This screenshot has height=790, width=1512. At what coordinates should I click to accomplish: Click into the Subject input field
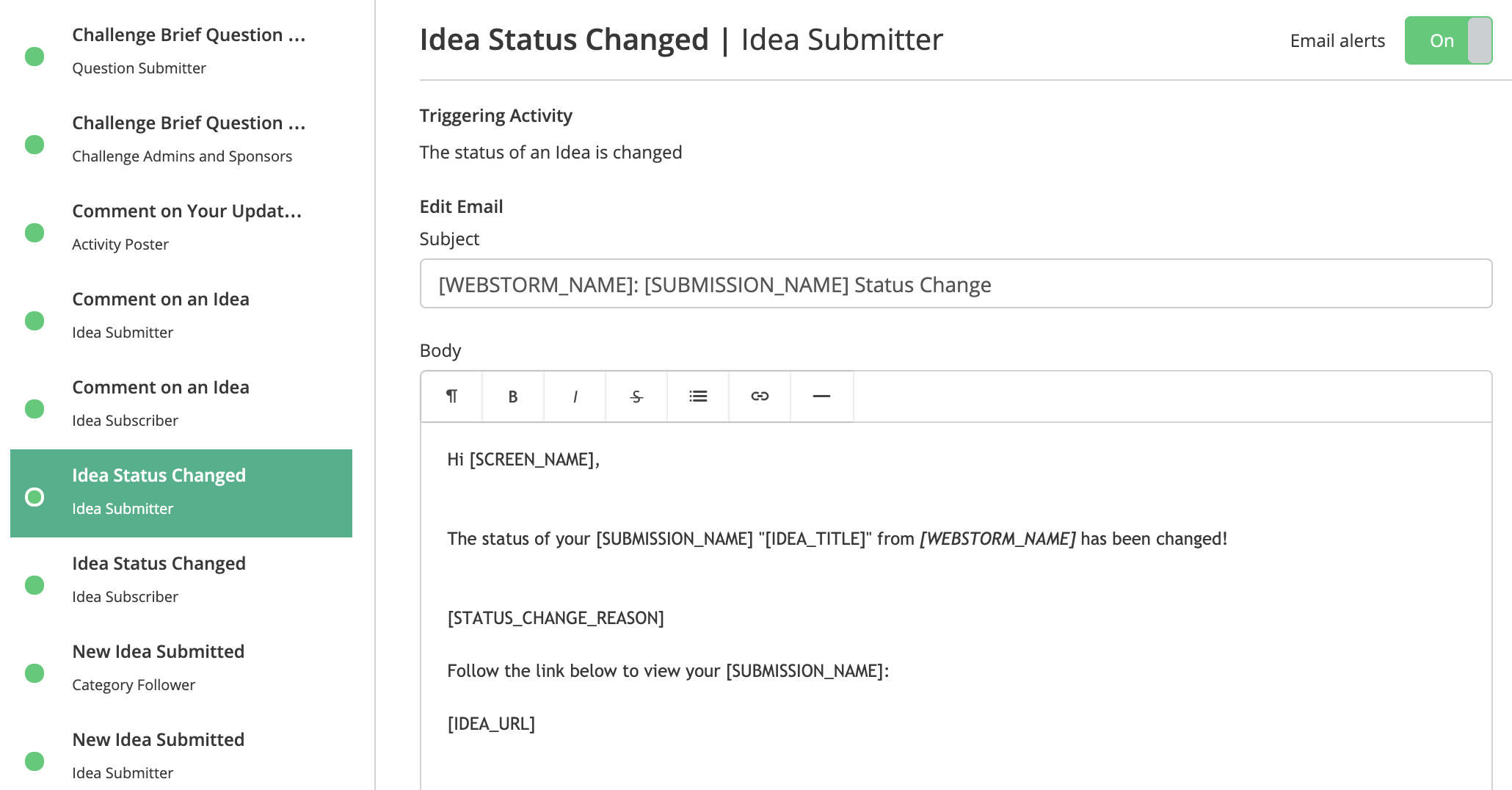(956, 283)
